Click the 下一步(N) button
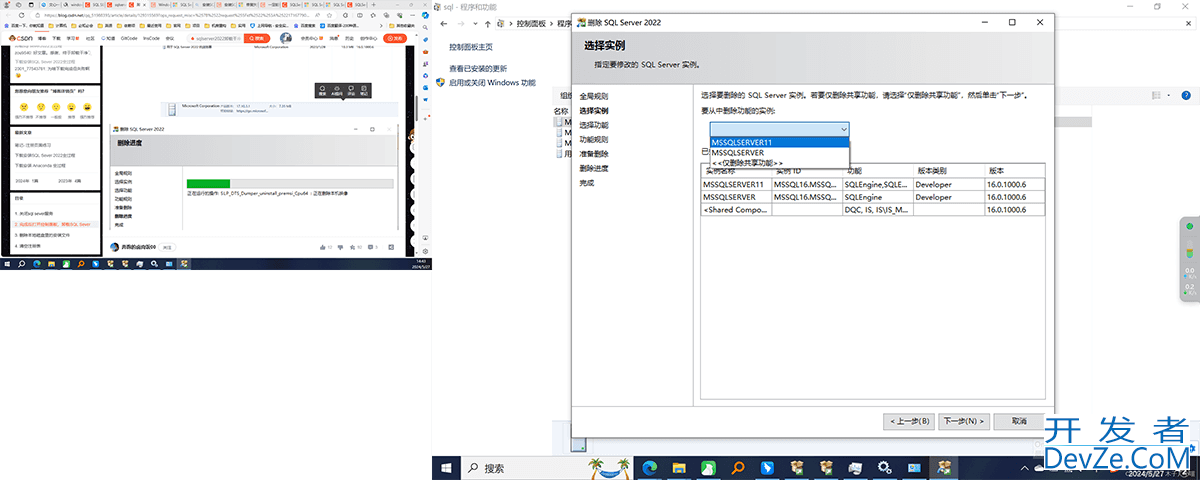Viewport: 1200px width, 480px height. [x=965, y=421]
